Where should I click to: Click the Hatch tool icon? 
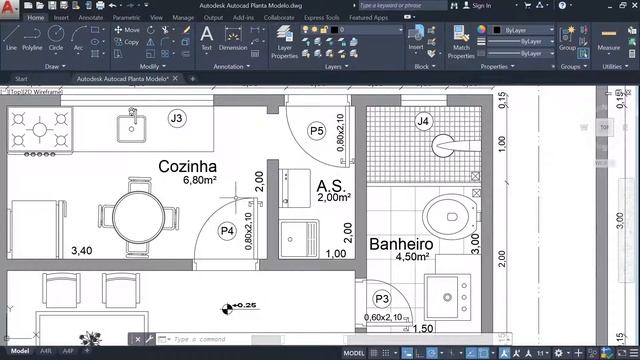(x=95, y=53)
